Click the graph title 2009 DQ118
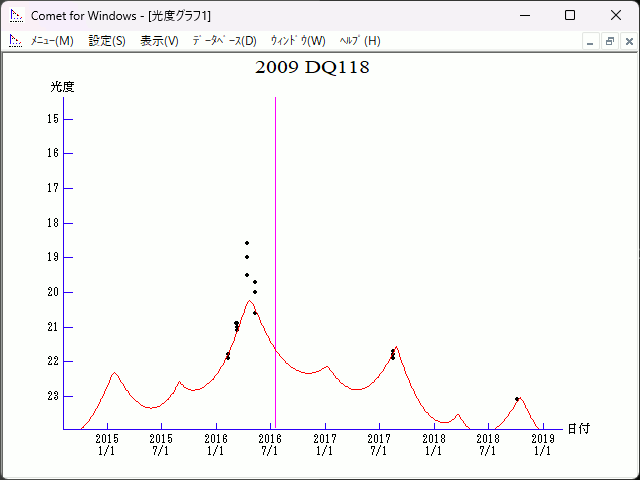This screenshot has height=480, width=640. click(312, 68)
